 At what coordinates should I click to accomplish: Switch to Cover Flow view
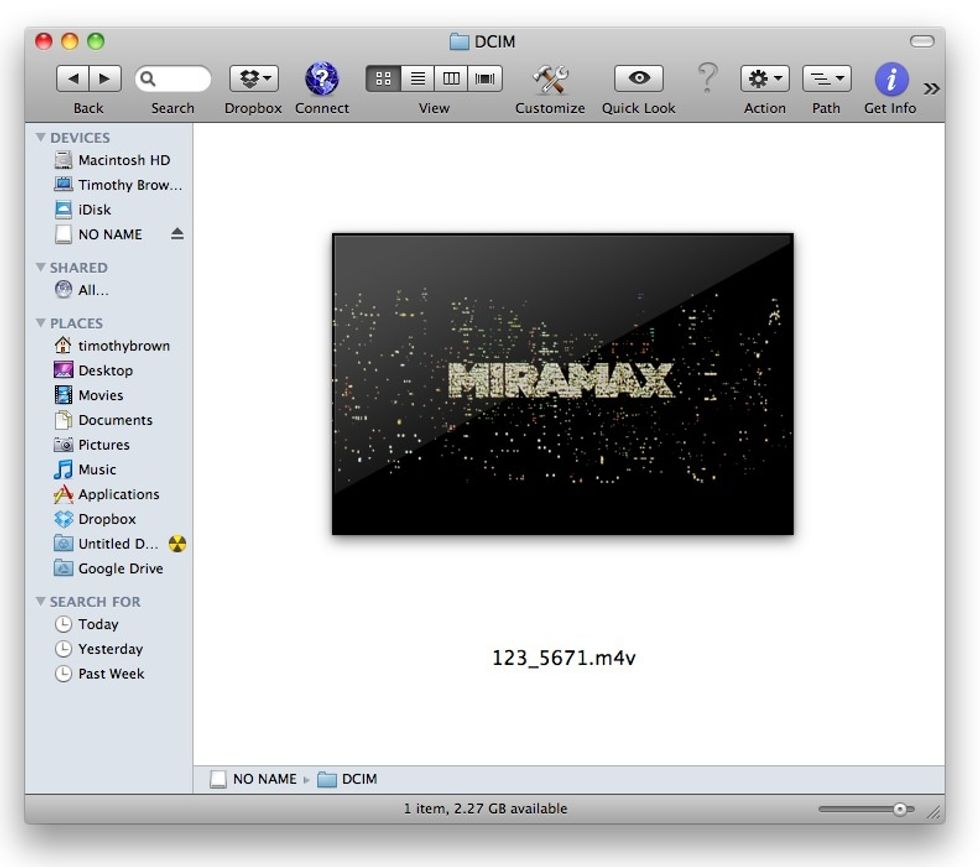484,77
